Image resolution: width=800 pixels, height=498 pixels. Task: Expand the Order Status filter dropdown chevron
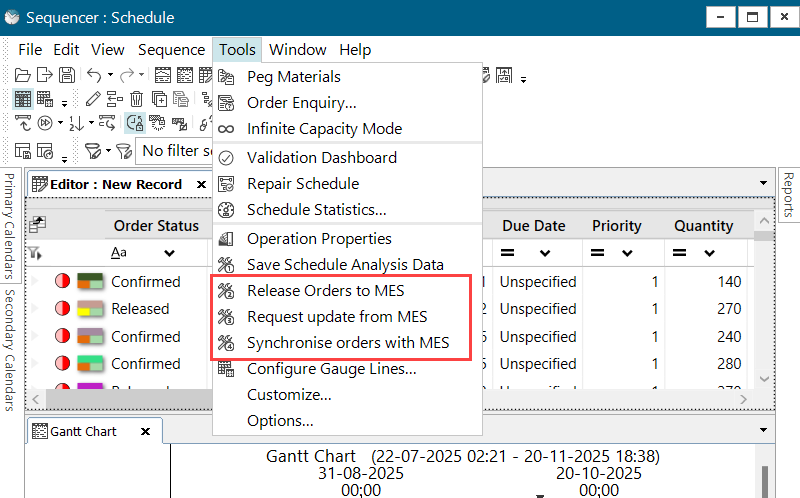(168, 253)
